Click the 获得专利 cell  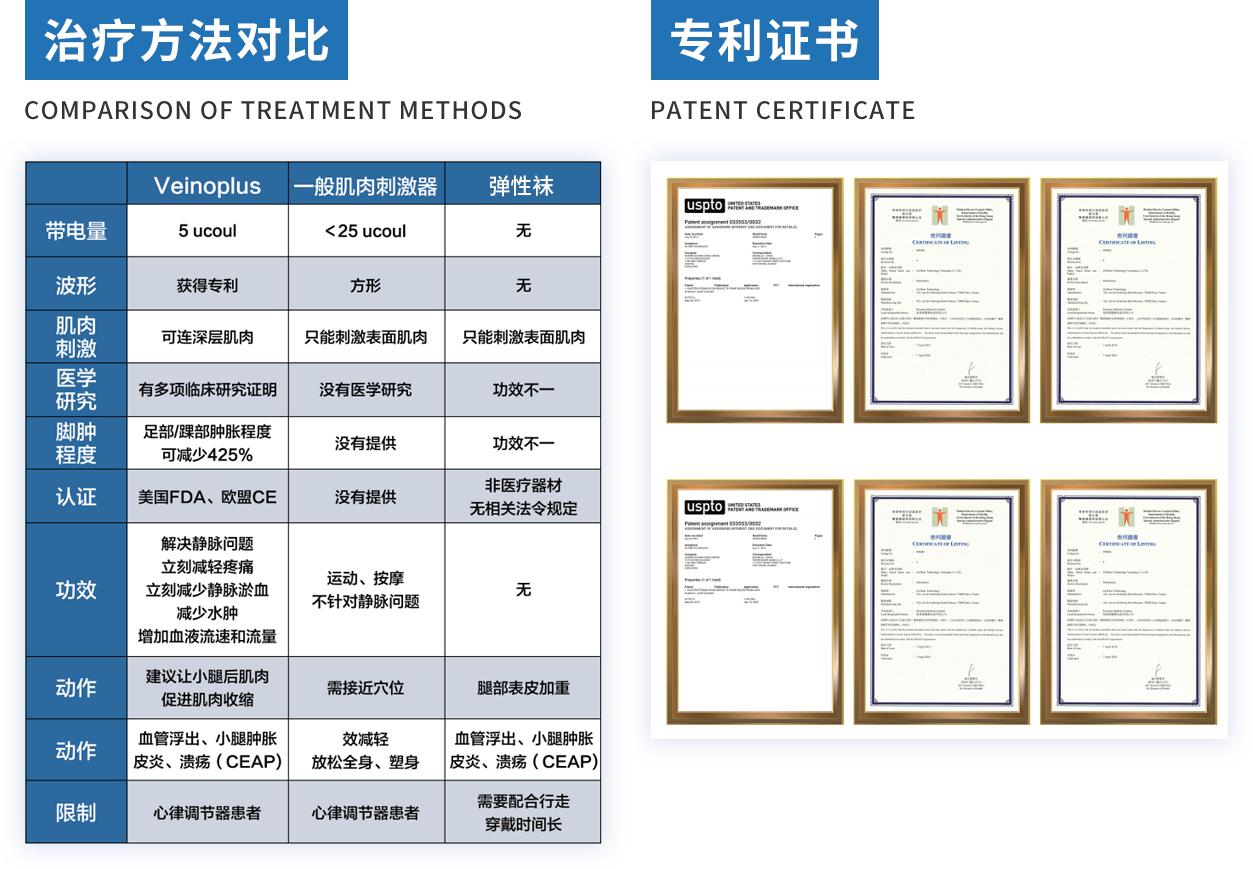207,285
